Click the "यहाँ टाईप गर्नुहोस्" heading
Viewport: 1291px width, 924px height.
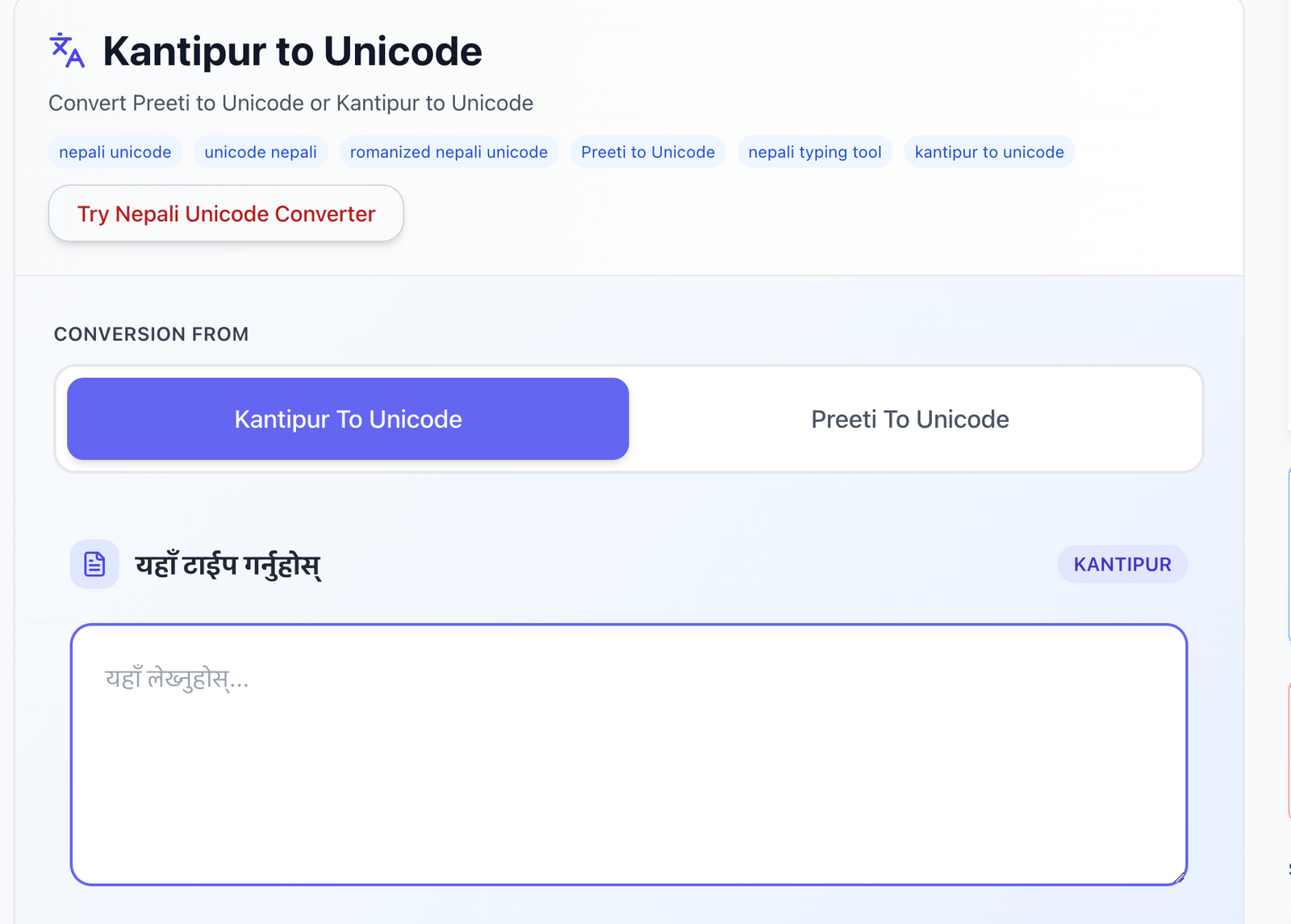pos(228,565)
